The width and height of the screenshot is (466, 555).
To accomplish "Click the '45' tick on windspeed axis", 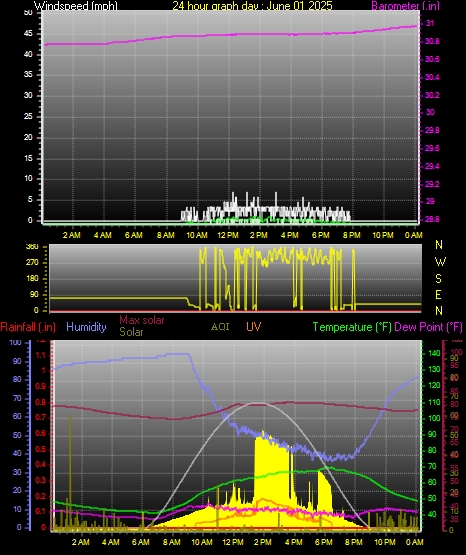I will tap(28, 34).
